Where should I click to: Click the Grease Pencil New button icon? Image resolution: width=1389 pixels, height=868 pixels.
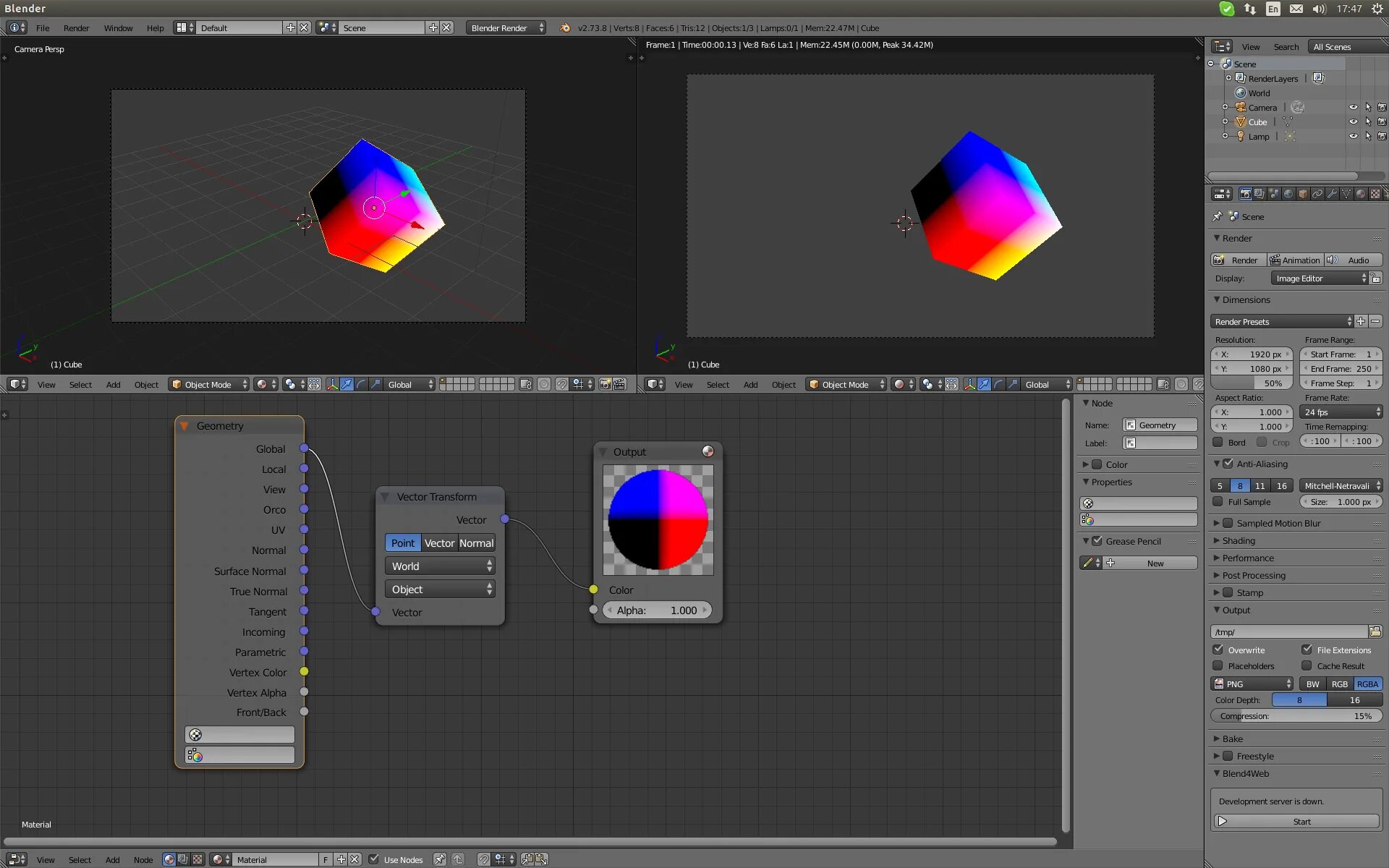pyautogui.click(x=1110, y=563)
